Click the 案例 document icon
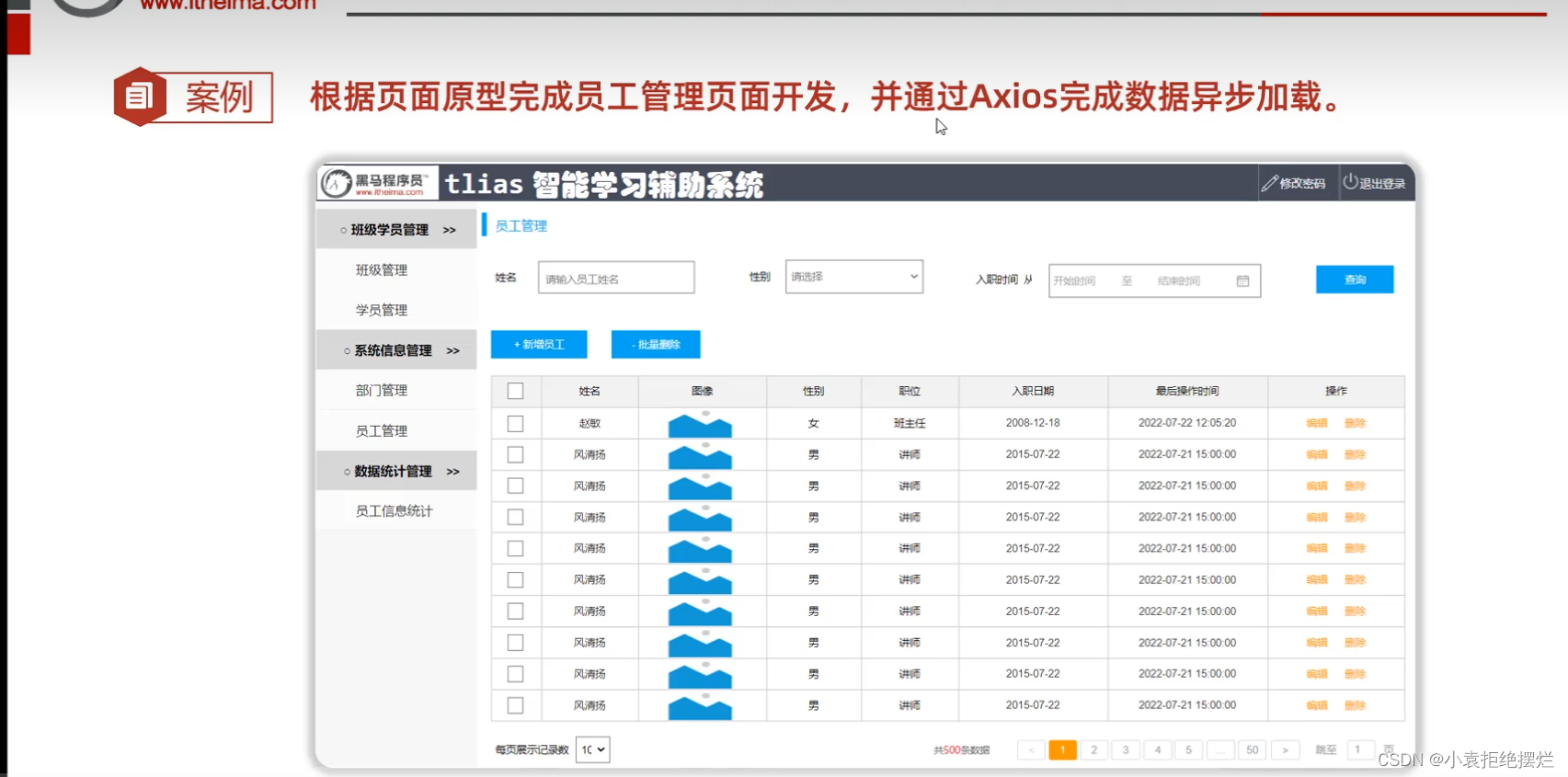Viewport: 1568px width, 777px height. tap(140, 97)
